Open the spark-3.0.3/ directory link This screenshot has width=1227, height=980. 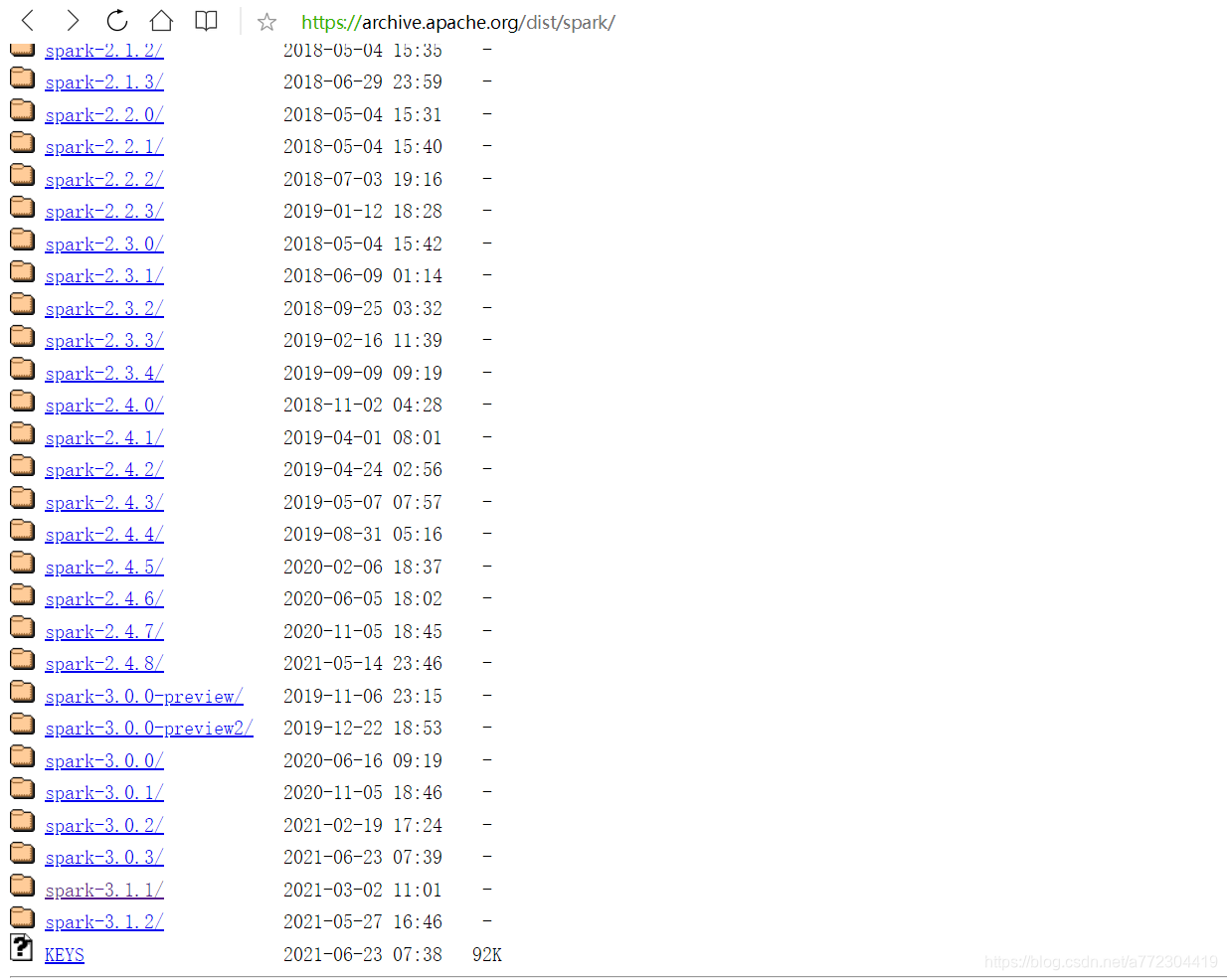click(x=104, y=858)
